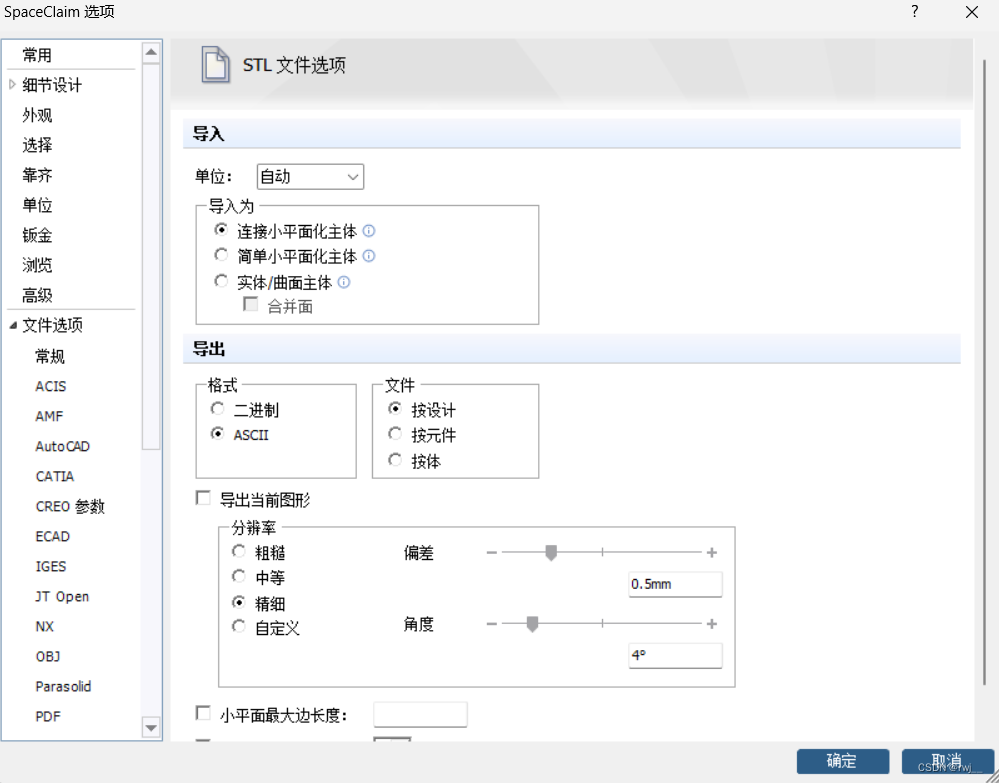Open the 浏览 options page
This screenshot has height=783, width=999.
pos(37,265)
